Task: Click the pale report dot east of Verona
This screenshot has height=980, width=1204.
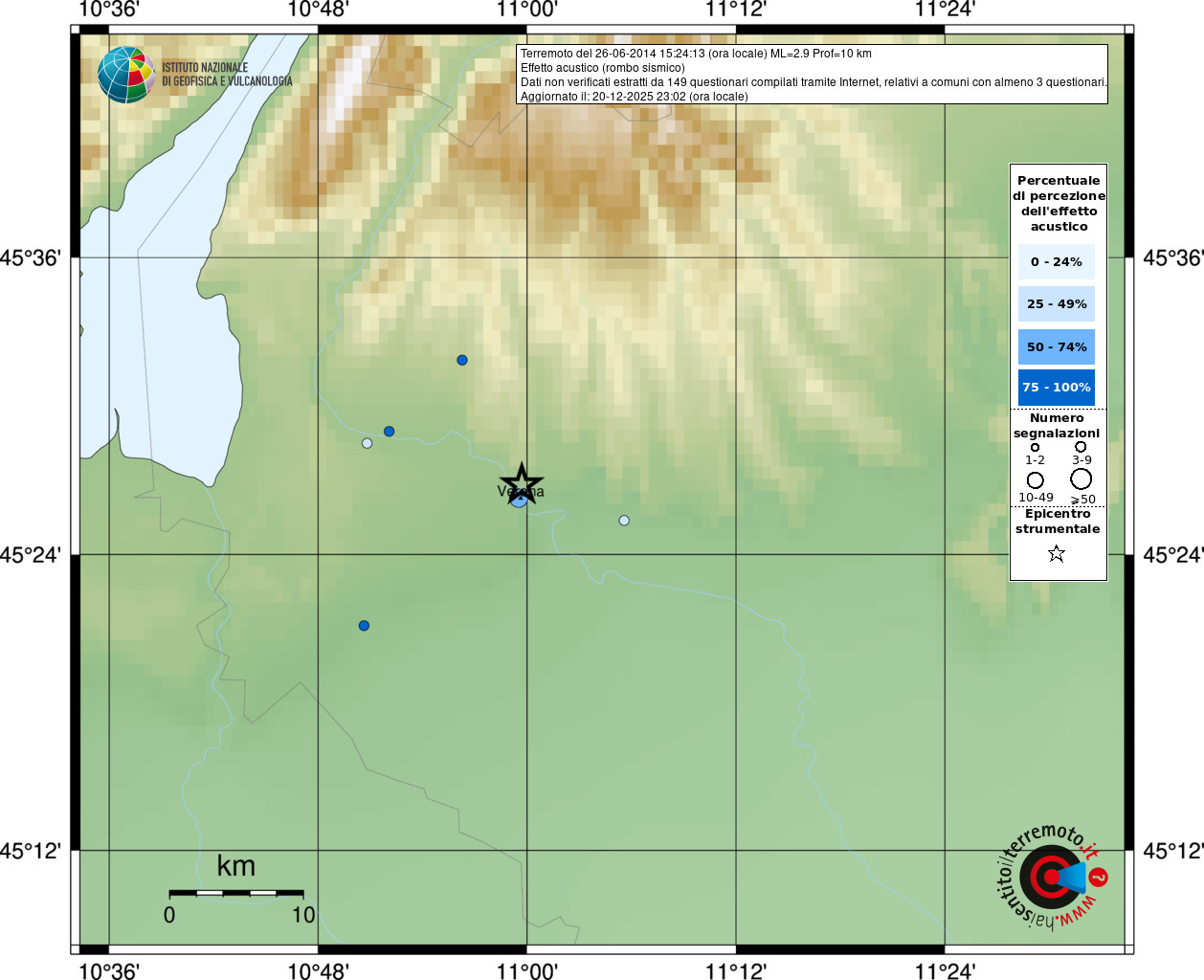Action: [x=624, y=521]
